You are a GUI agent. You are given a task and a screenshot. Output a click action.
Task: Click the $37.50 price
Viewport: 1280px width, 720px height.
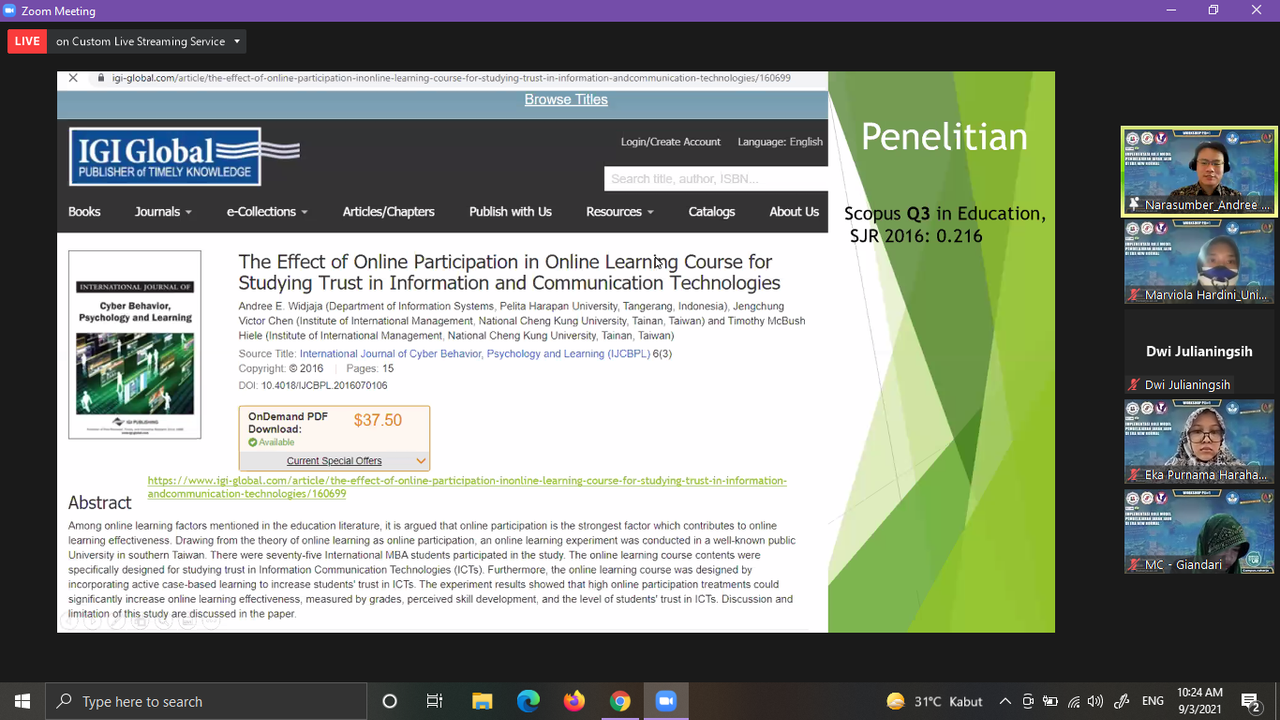click(x=378, y=420)
